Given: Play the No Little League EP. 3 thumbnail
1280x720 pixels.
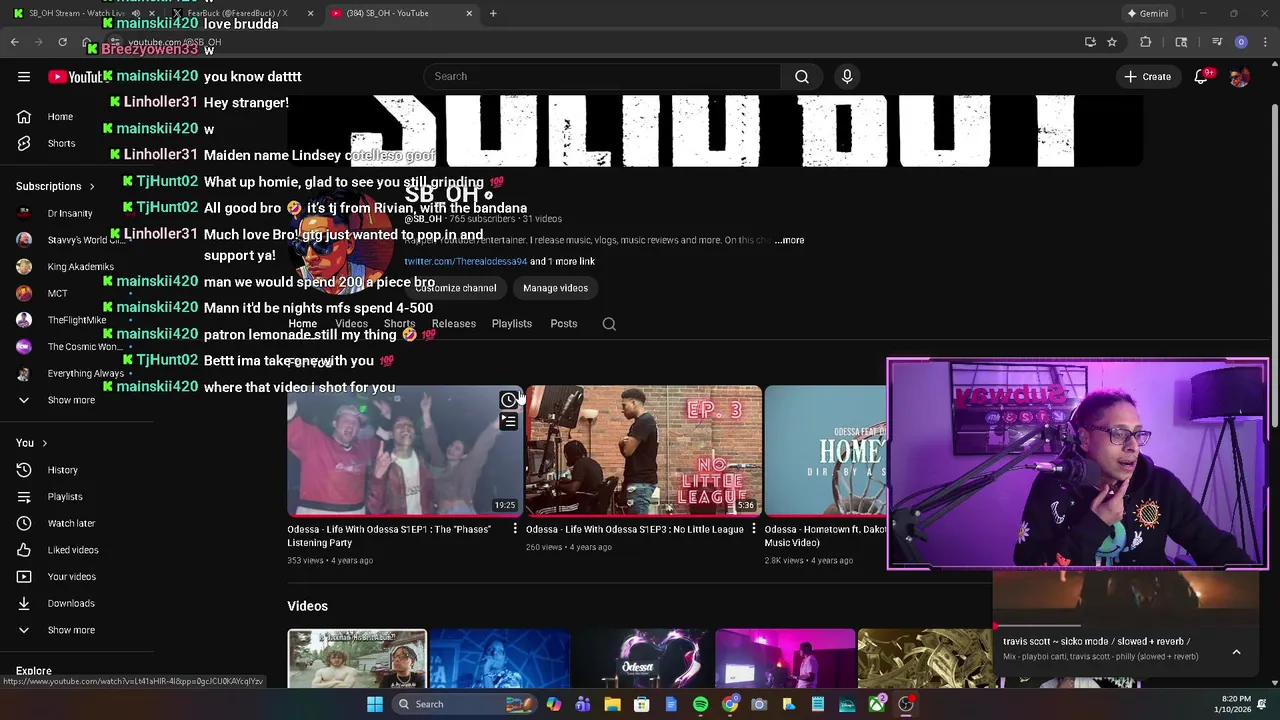Looking at the screenshot, I should point(644,451).
